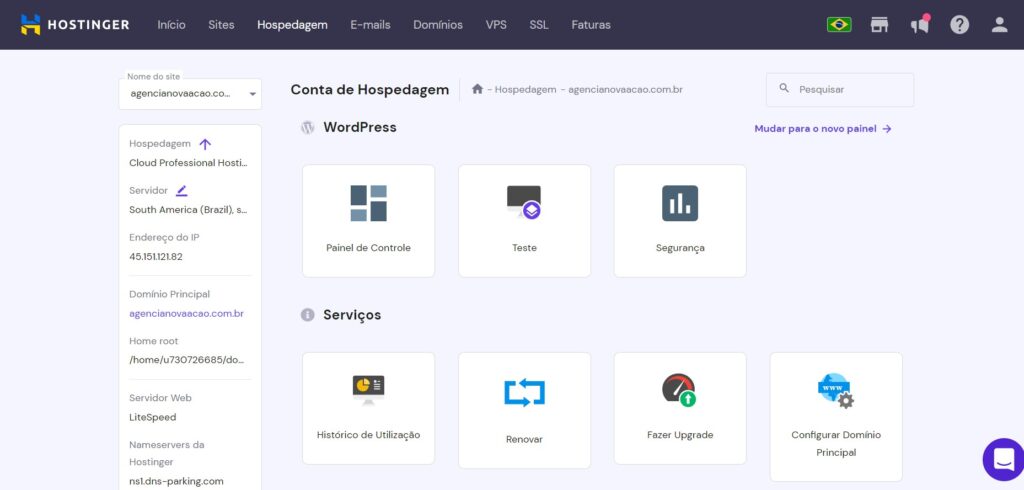Go to the Domínios menu item

tap(438, 25)
